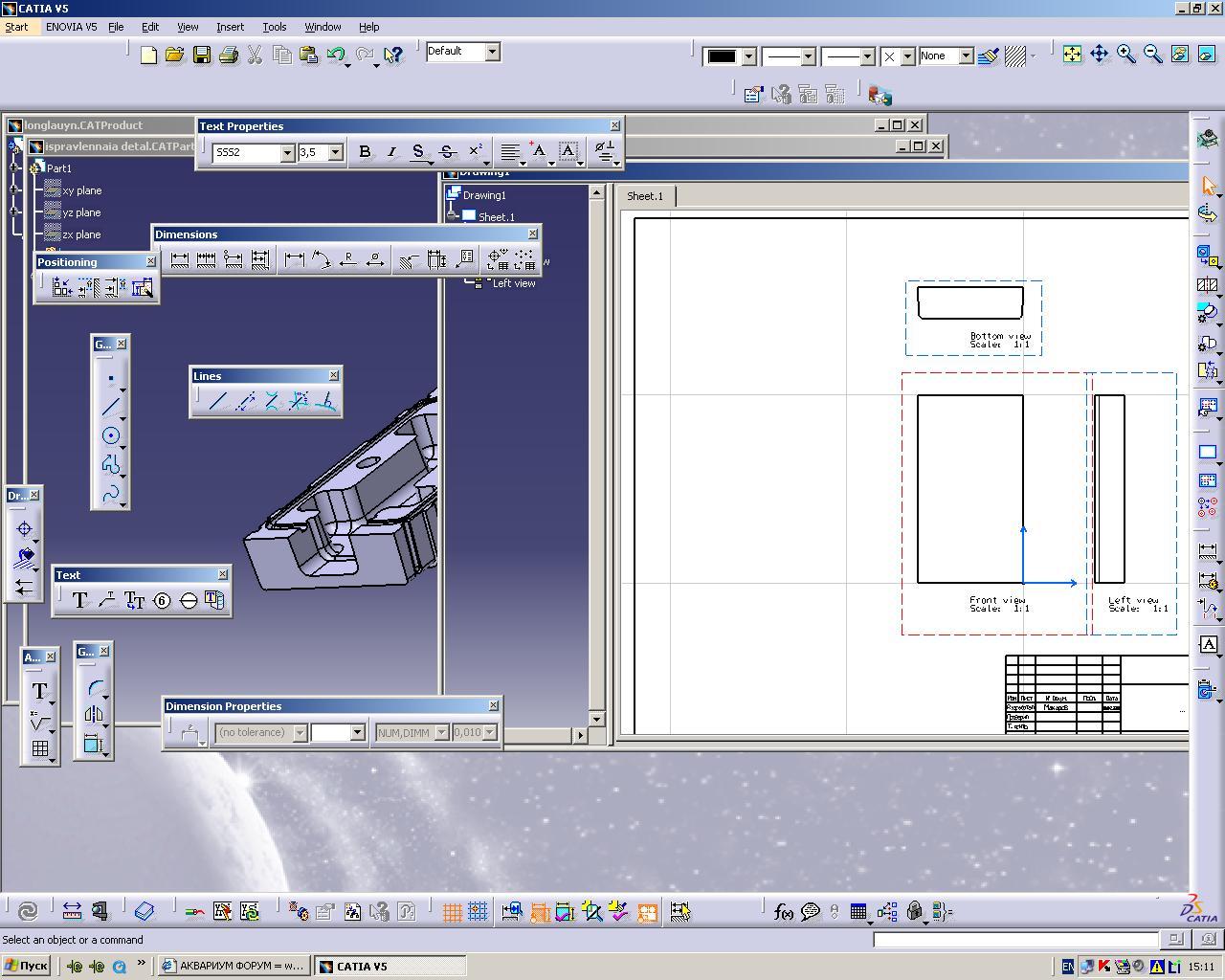Toggle Strikethrough in Text Properties
The image size is (1225, 980).
coord(446,151)
